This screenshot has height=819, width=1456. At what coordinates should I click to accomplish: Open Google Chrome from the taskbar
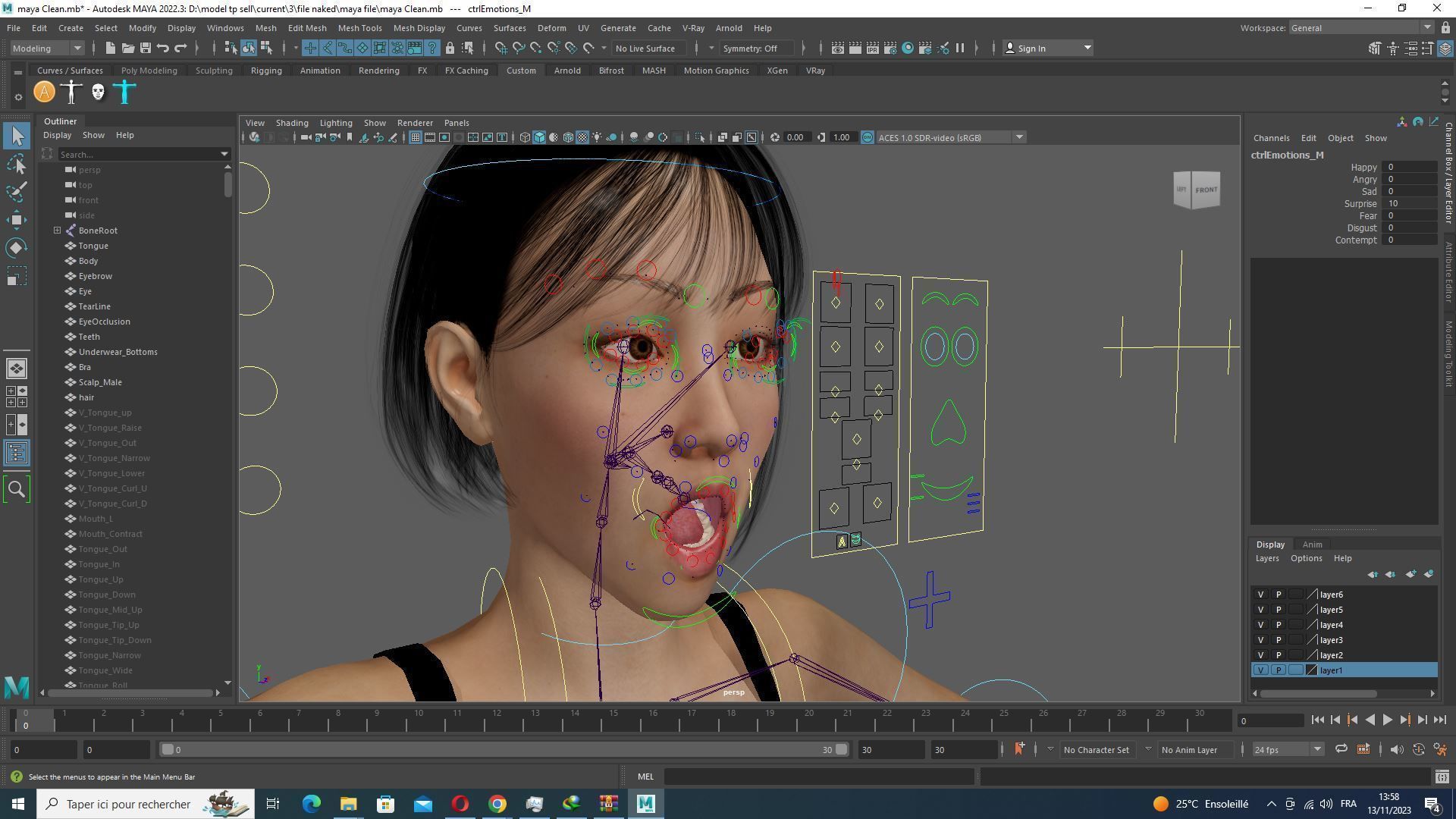click(x=497, y=804)
